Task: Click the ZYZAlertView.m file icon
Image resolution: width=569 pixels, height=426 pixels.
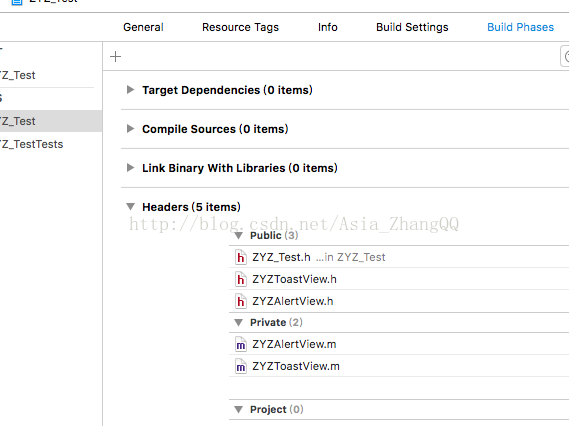Action: pos(241,345)
